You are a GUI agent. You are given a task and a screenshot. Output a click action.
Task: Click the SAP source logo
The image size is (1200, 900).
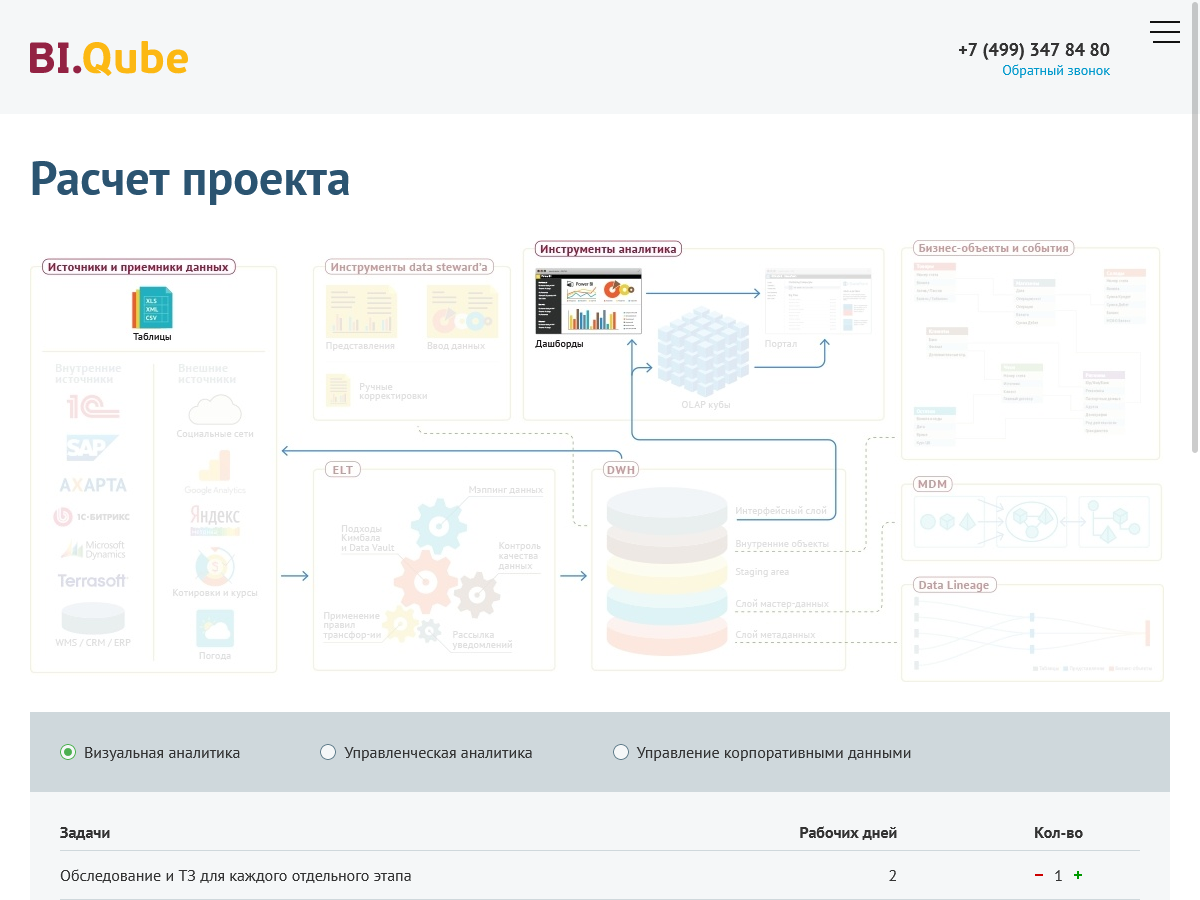[92, 448]
